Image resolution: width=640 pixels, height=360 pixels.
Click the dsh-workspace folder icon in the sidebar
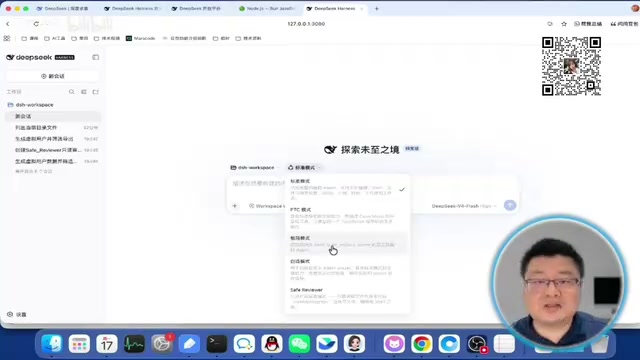11,105
